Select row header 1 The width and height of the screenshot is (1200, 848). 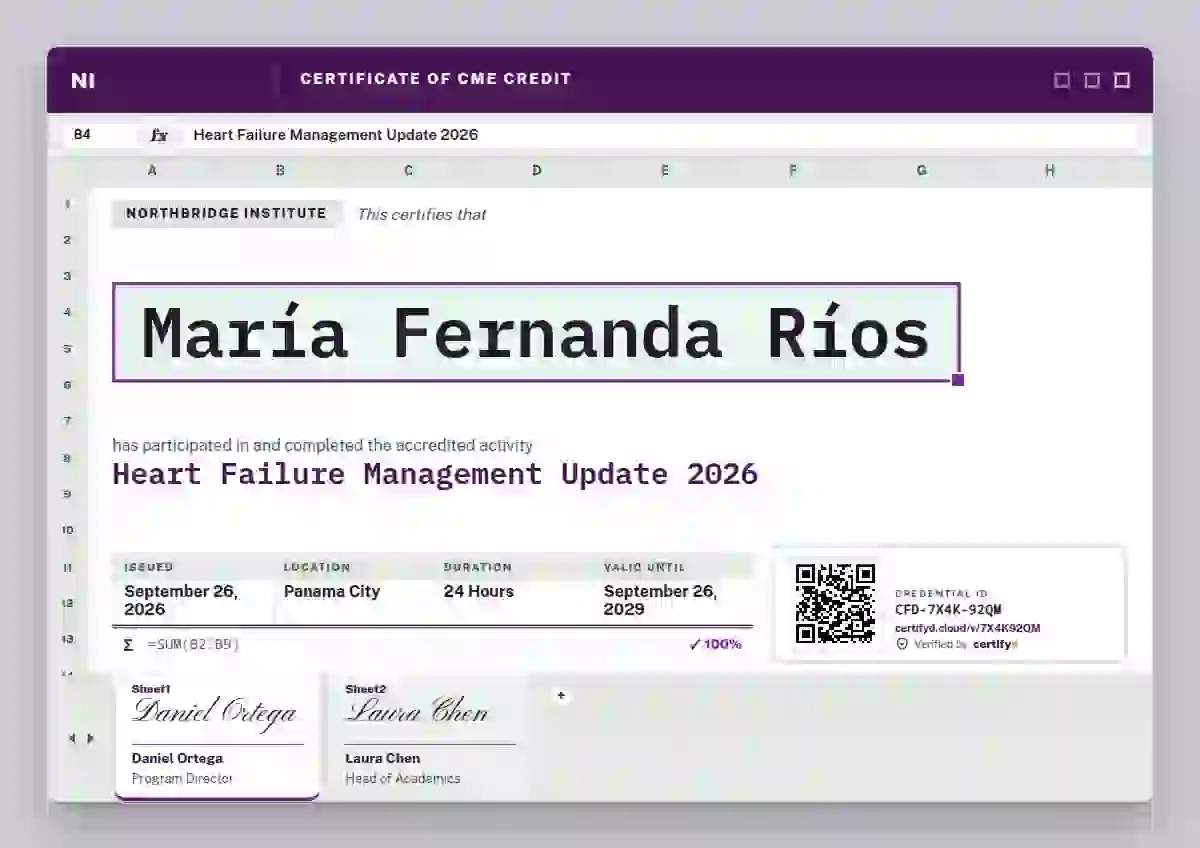68,204
